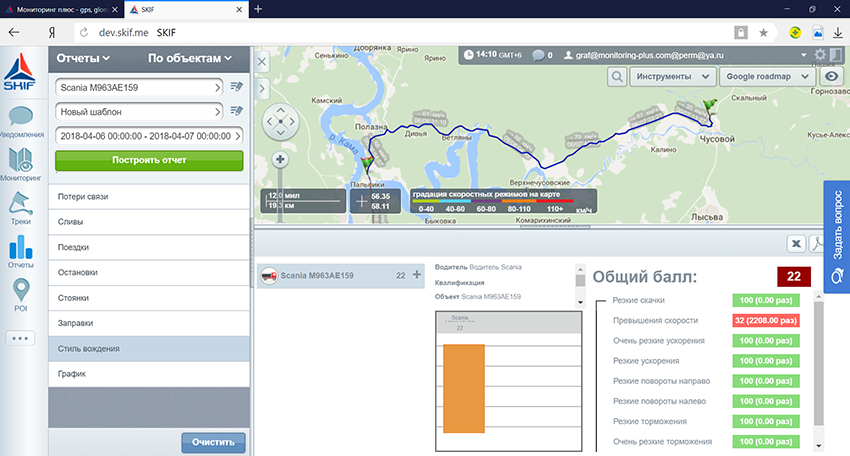Click the start flag marker near Пальники
Viewport: 850px width, 456px height.
(x=368, y=164)
